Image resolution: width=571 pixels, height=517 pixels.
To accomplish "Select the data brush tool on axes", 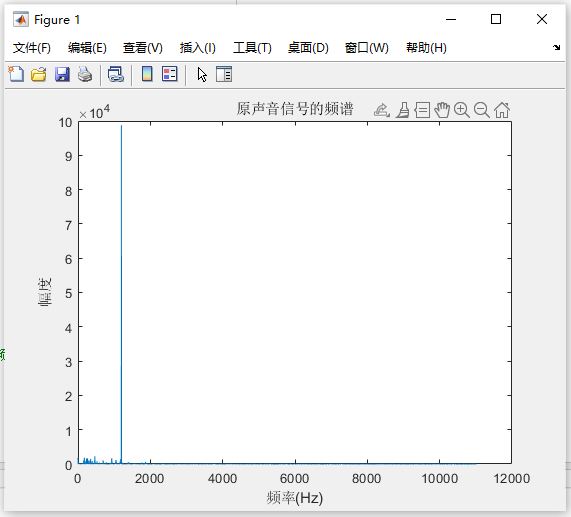I will tap(403, 110).
